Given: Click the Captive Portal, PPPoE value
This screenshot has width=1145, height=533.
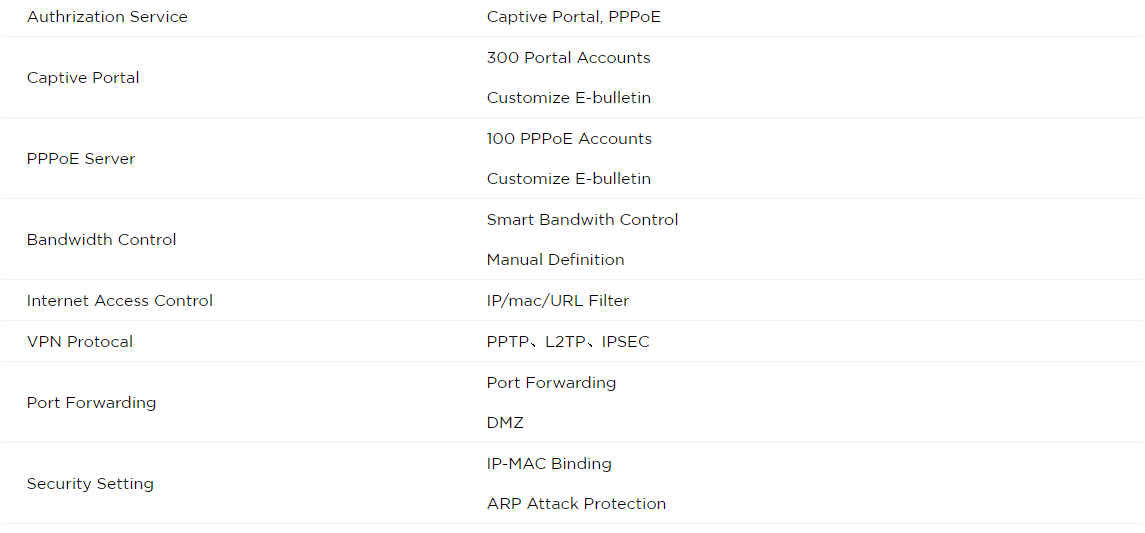Looking at the screenshot, I should point(573,17).
